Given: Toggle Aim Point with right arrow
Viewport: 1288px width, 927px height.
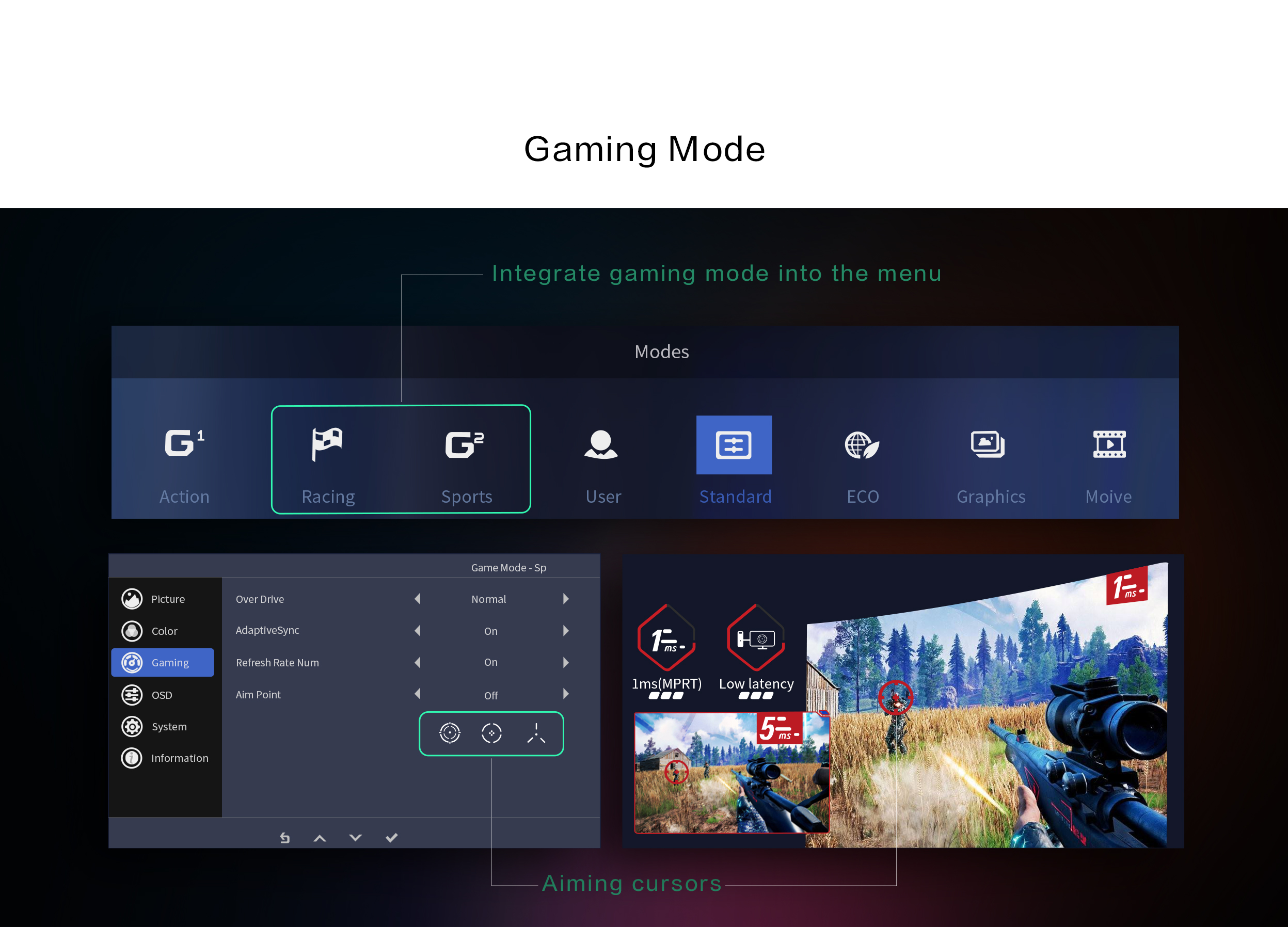Looking at the screenshot, I should (566, 694).
